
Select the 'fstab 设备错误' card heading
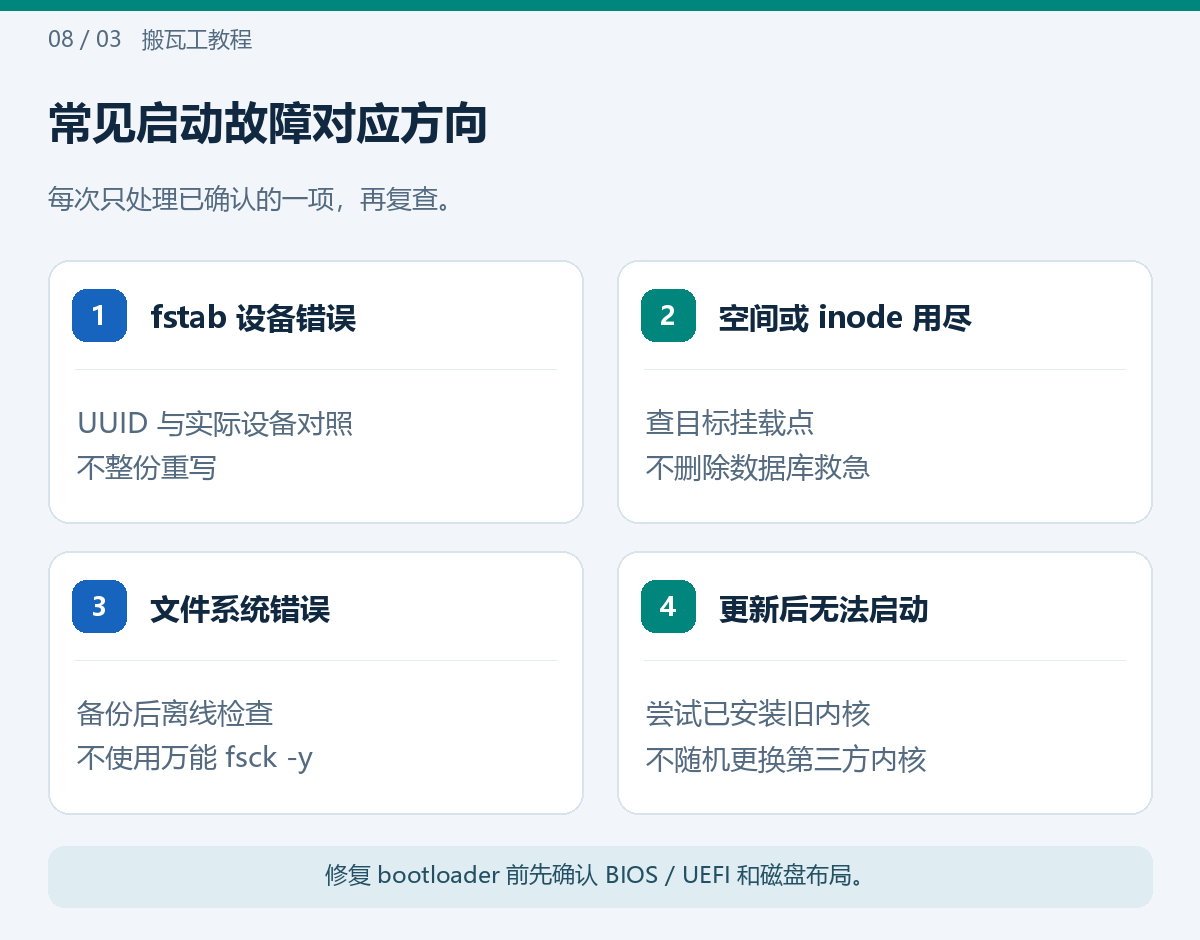coord(253,318)
